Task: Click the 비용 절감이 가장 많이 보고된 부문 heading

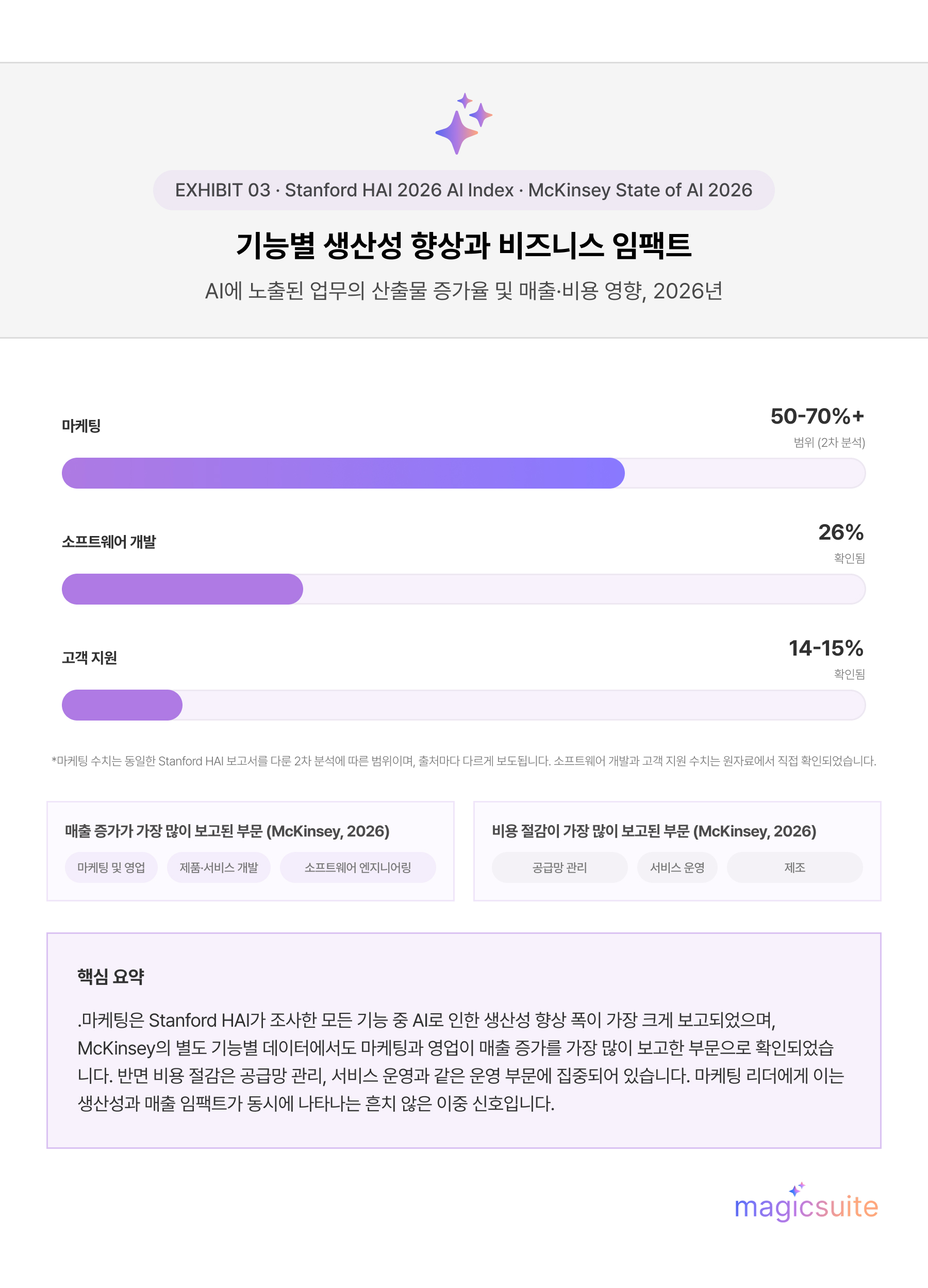Action: pos(654,831)
